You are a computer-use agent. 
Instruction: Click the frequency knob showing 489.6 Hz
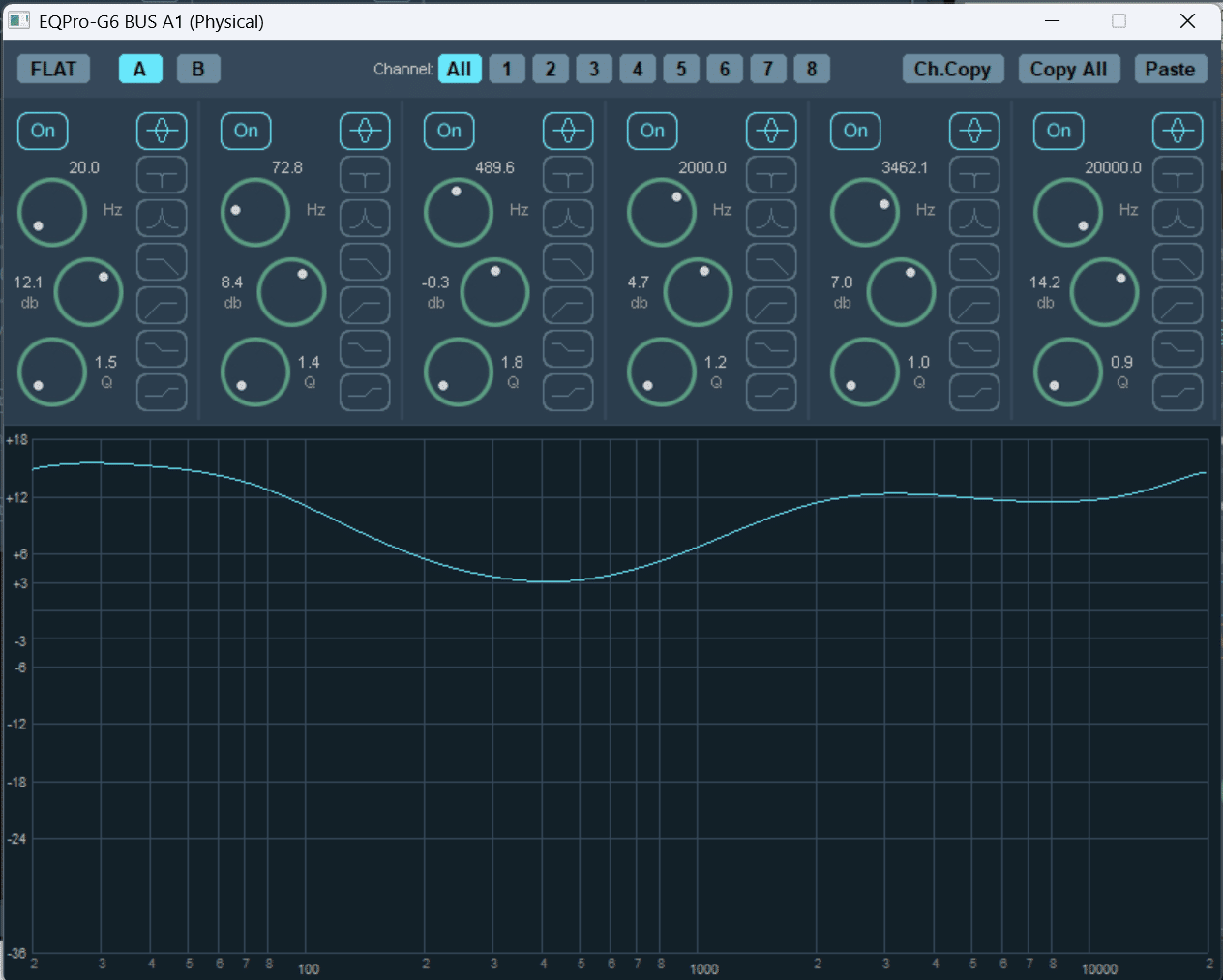[x=459, y=212]
